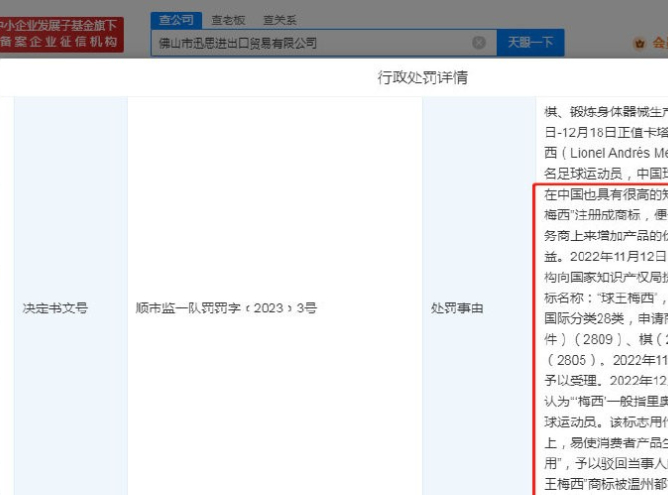The width and height of the screenshot is (668, 495).
Task: Switch to the 查老板 search tab
Action: 228,19
